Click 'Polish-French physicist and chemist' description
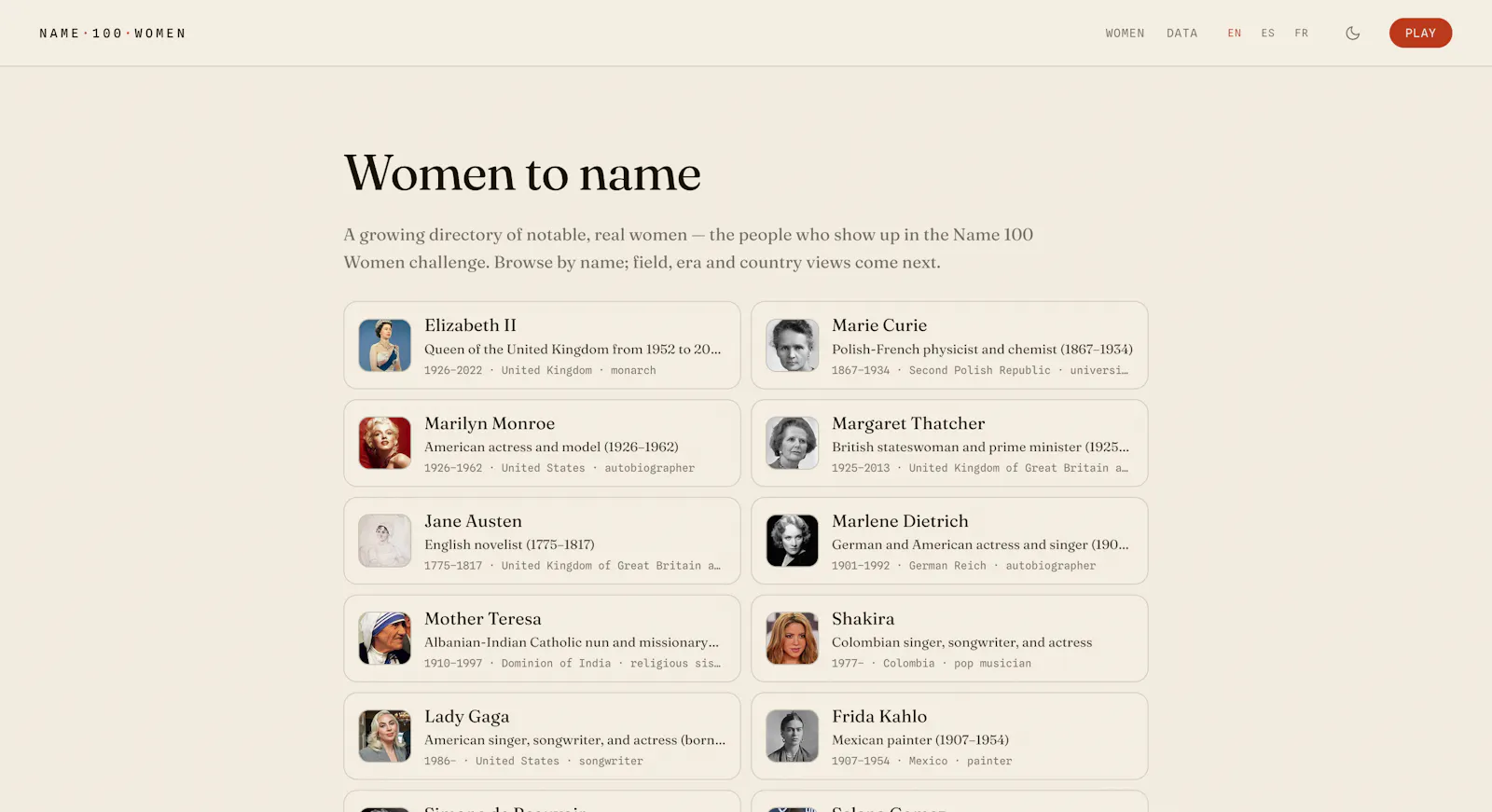This screenshot has width=1492, height=812. coord(982,350)
